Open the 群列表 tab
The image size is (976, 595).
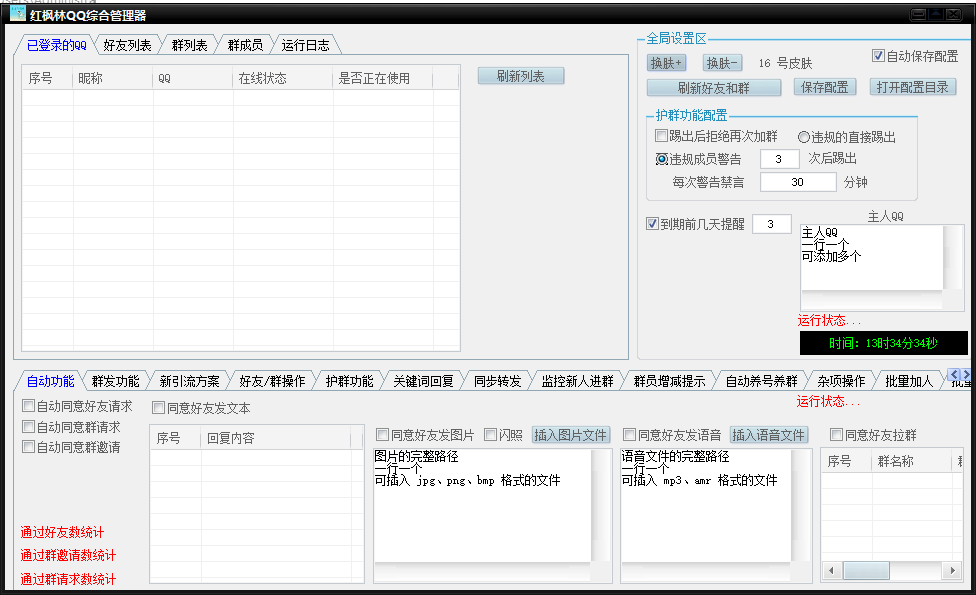click(189, 45)
